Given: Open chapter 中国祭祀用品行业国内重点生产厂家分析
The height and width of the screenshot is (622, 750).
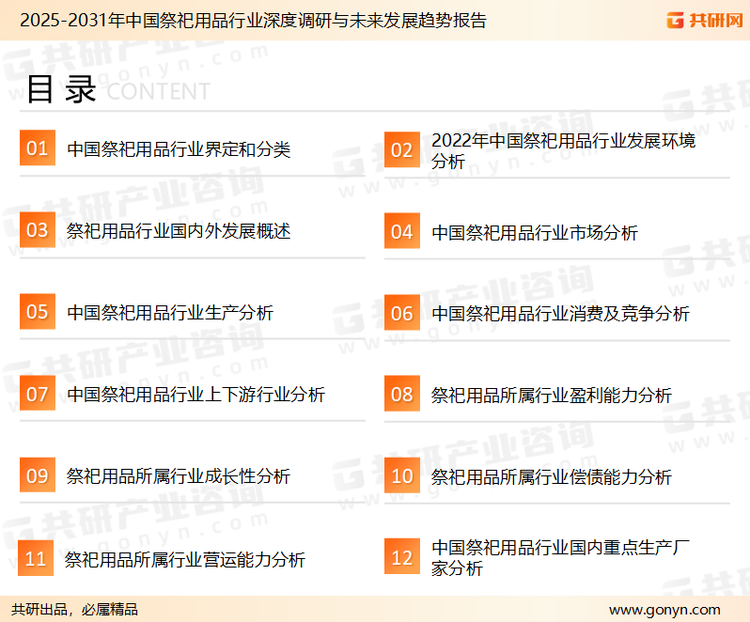Looking at the screenshot, I should 560,557.
